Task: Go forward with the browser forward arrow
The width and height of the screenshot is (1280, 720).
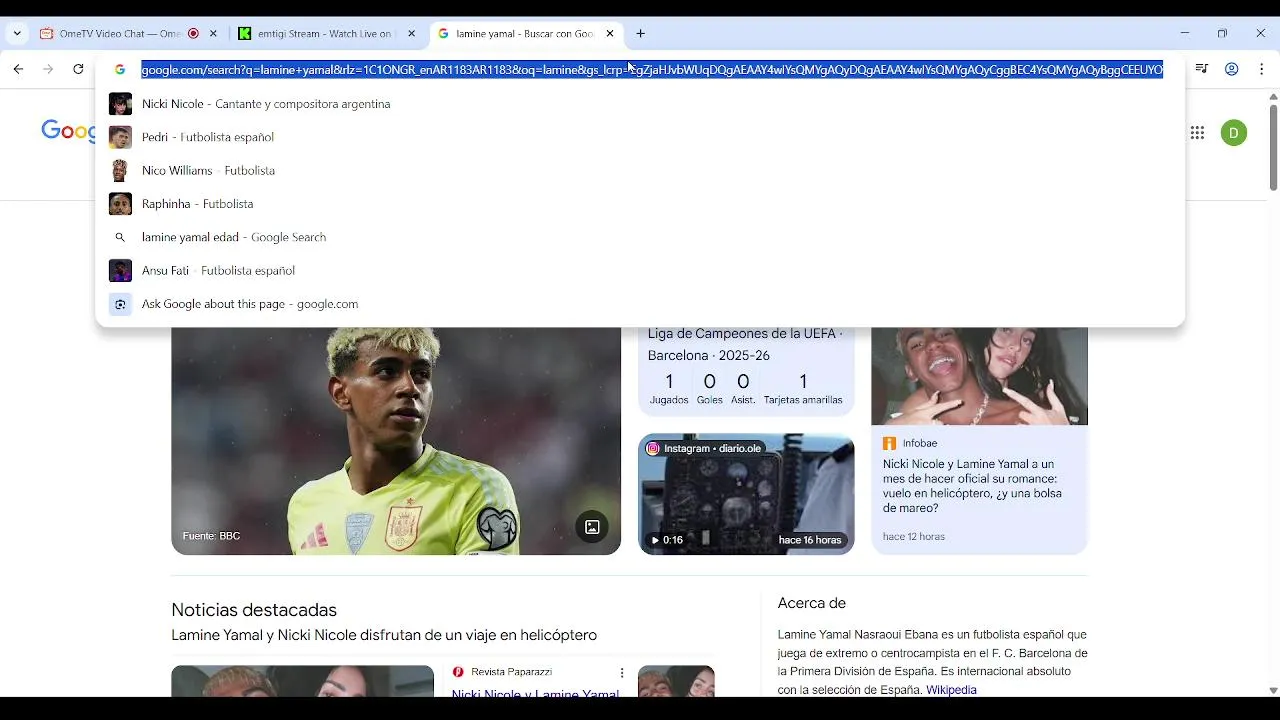Action: 48,69
